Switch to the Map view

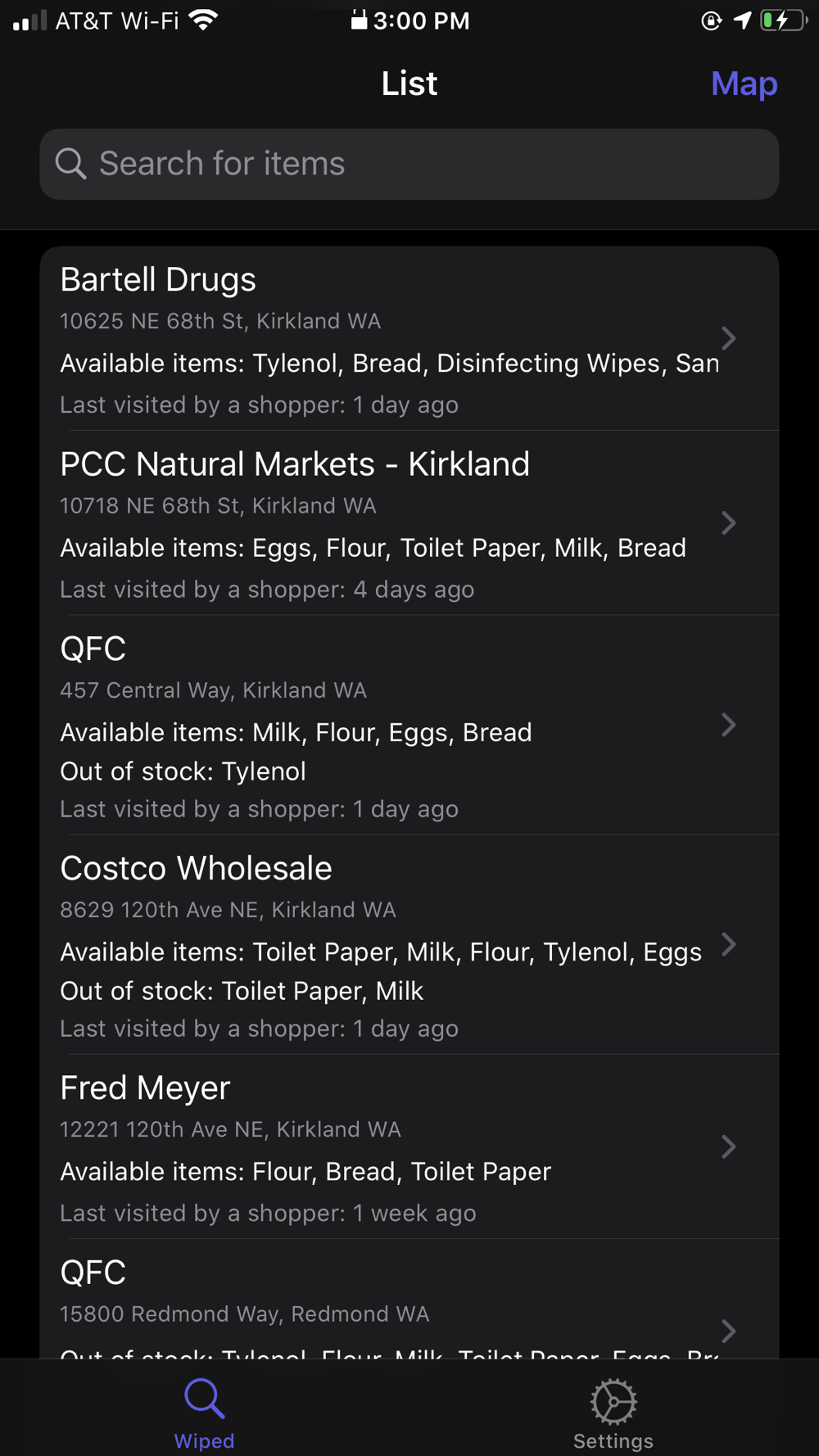[x=744, y=84]
